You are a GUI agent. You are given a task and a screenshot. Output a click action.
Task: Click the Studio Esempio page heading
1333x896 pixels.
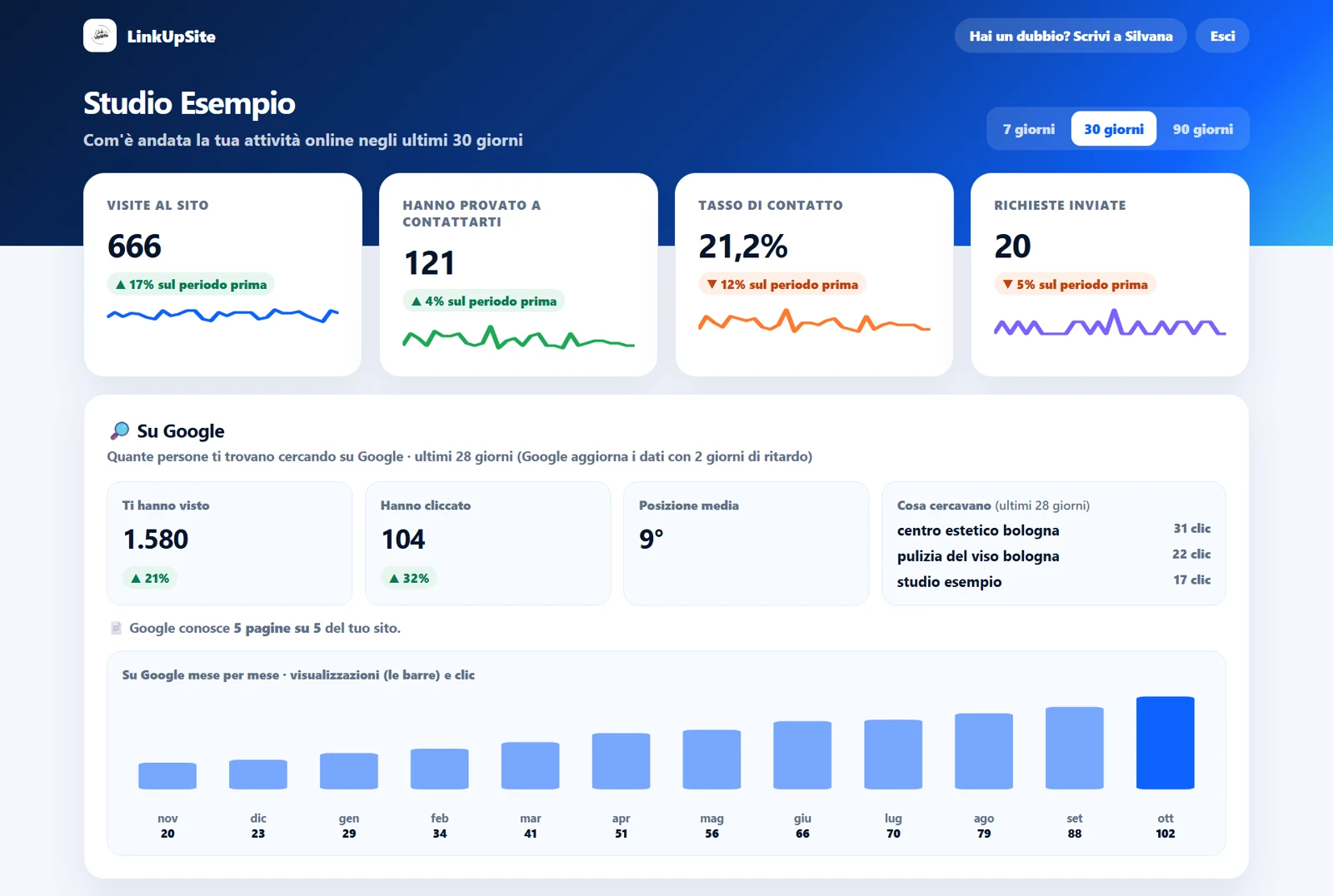(x=189, y=103)
